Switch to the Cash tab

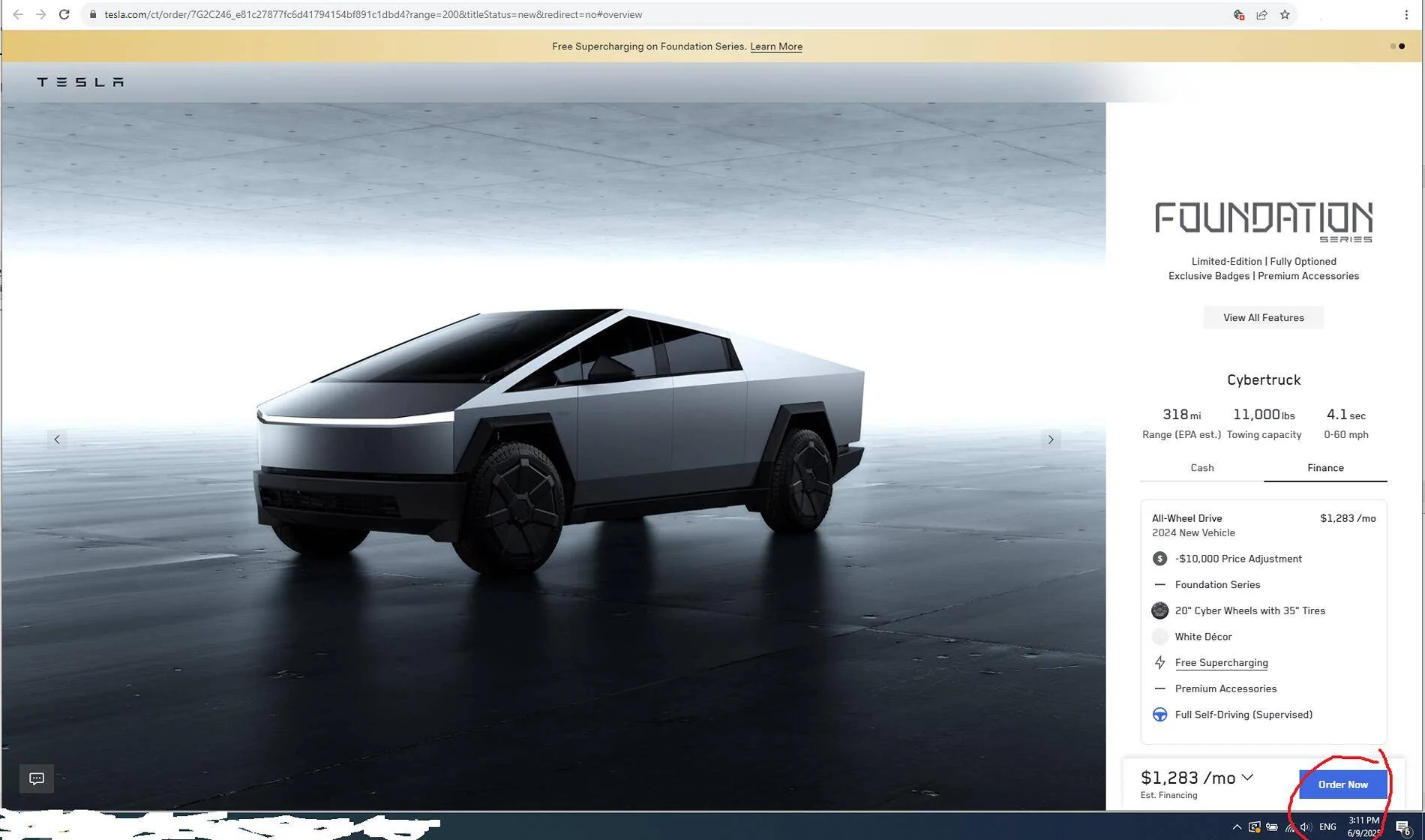(x=1202, y=468)
